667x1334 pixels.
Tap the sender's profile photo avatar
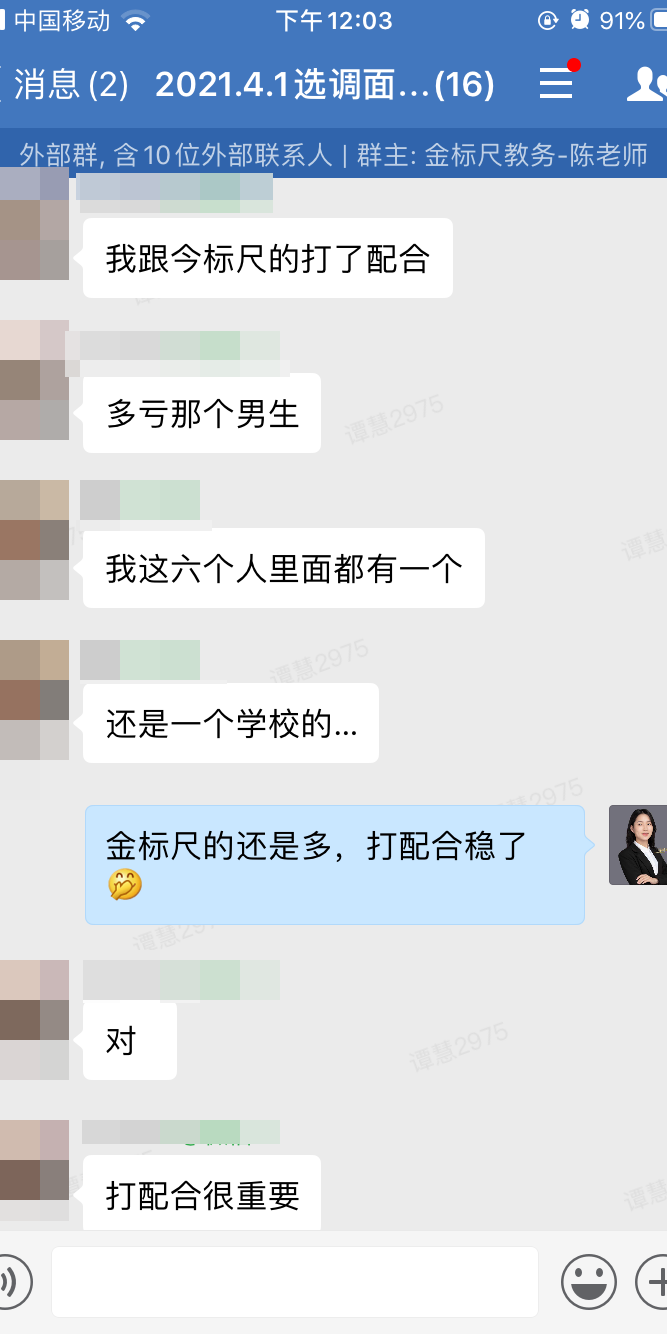tap(638, 845)
